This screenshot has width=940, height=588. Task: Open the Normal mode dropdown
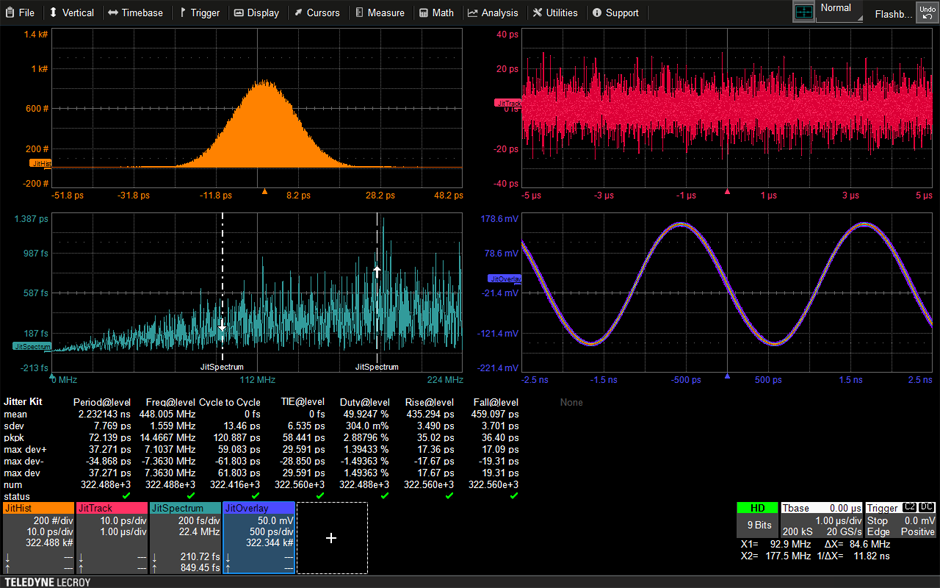tap(839, 11)
